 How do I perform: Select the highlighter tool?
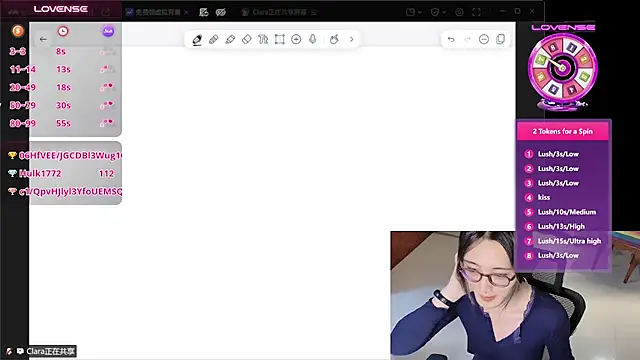point(230,39)
